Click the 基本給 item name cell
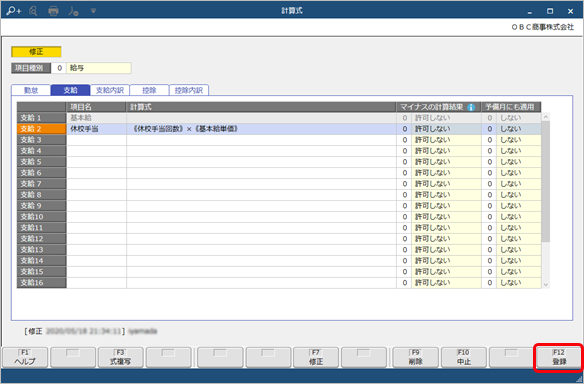 click(96, 118)
